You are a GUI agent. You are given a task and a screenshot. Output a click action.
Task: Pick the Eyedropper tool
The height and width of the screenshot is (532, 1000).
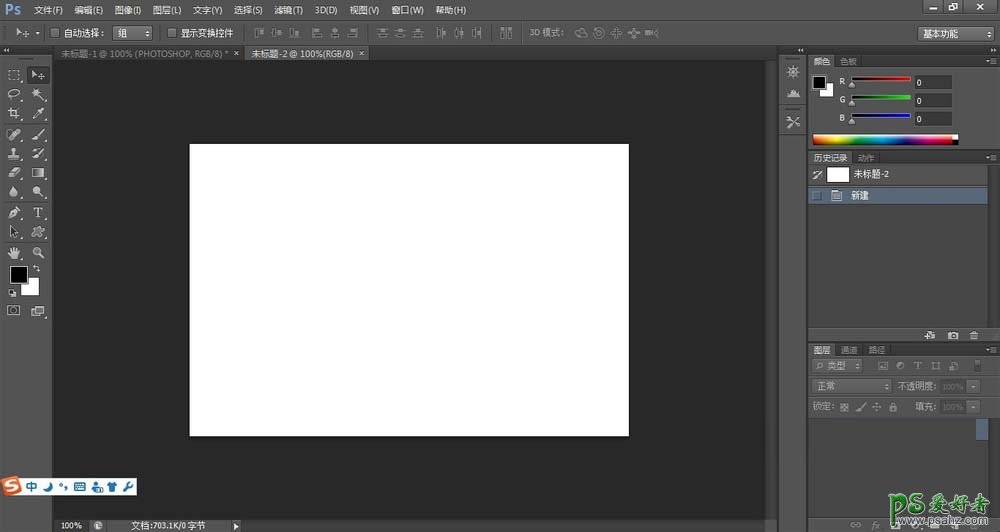coord(38,114)
